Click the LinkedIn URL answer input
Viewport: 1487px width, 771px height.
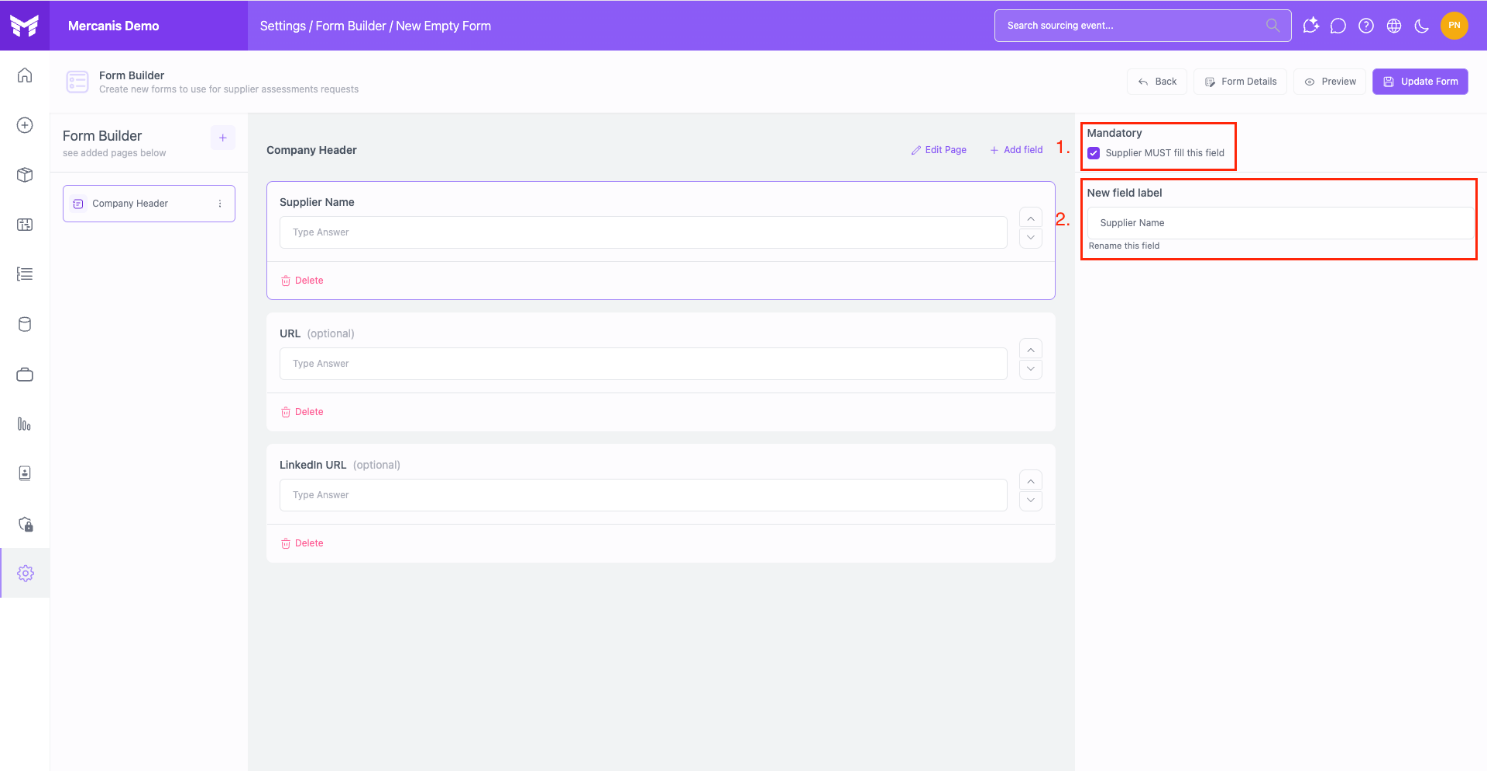pos(643,495)
